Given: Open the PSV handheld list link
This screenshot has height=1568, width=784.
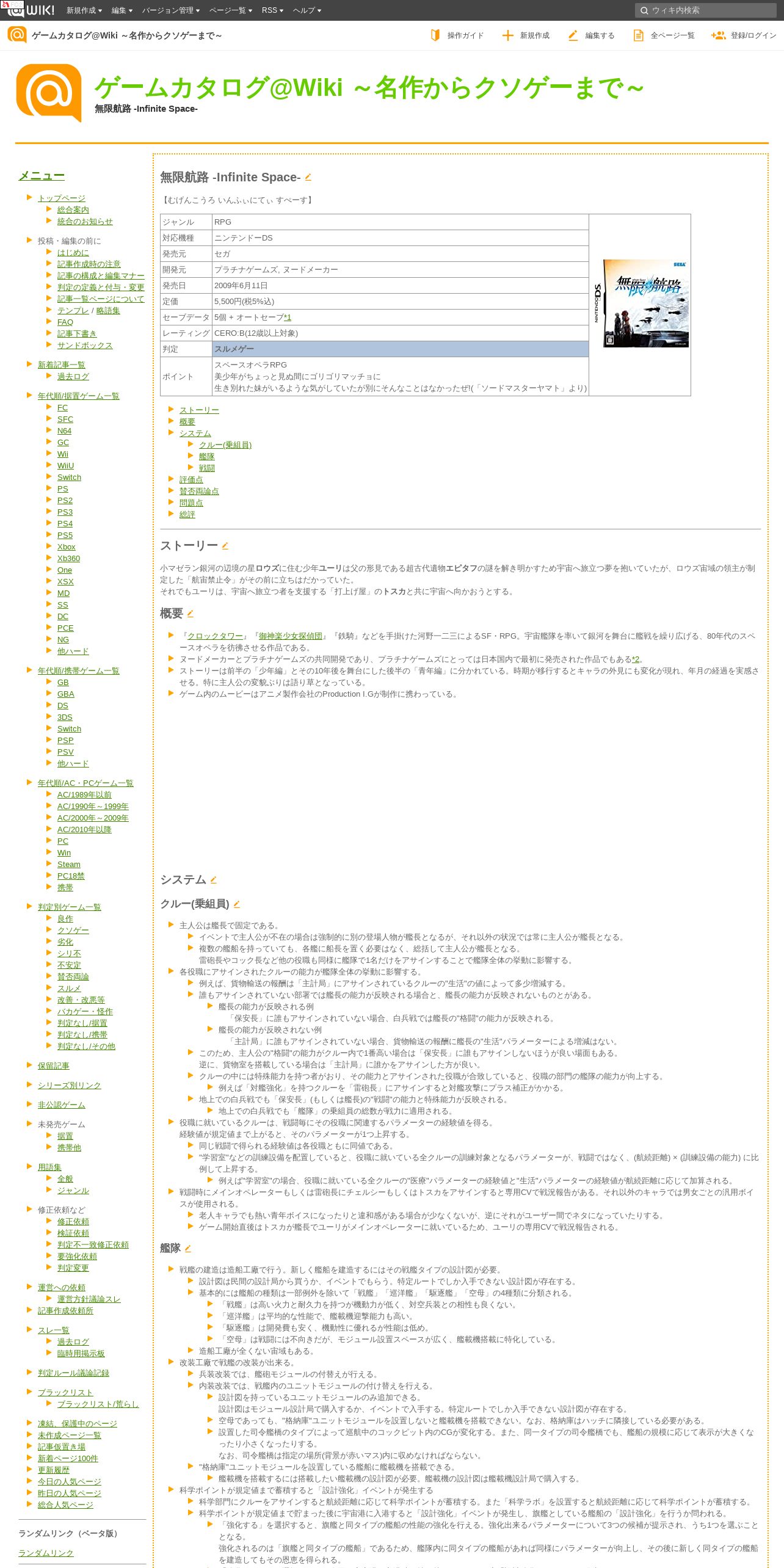Looking at the screenshot, I should tap(65, 752).
